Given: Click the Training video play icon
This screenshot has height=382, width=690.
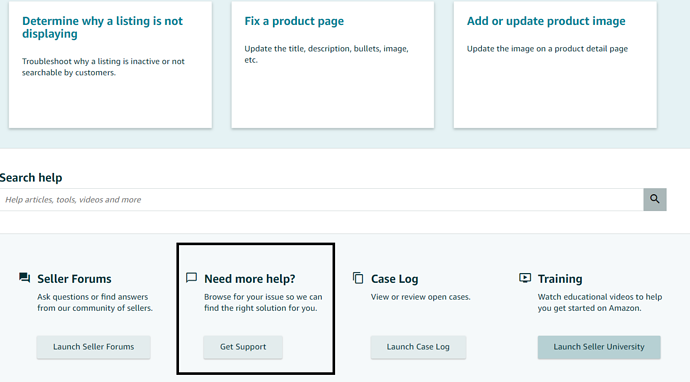Looking at the screenshot, I should tap(525, 278).
